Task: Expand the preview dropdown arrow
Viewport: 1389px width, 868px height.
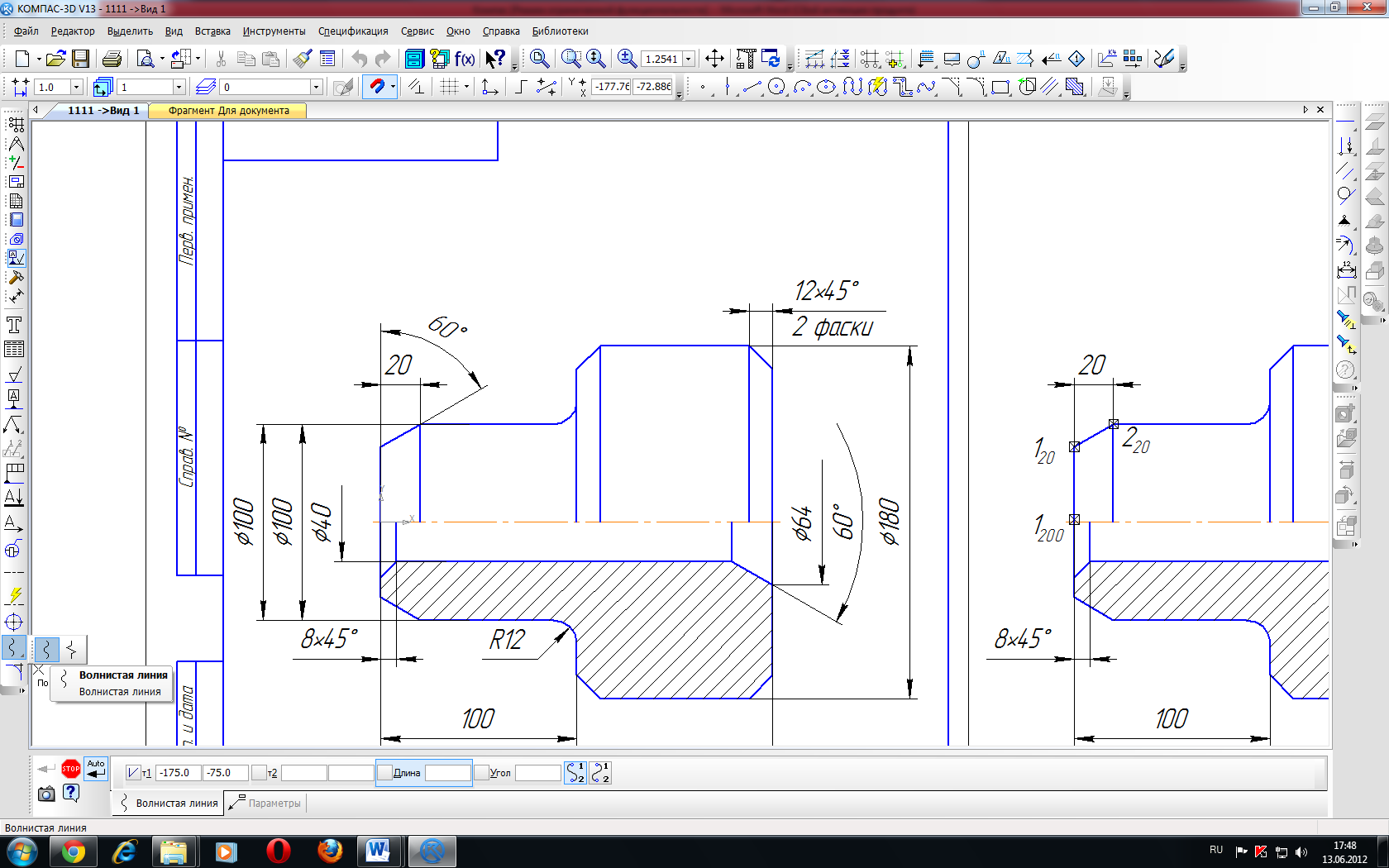Action: tap(162, 60)
